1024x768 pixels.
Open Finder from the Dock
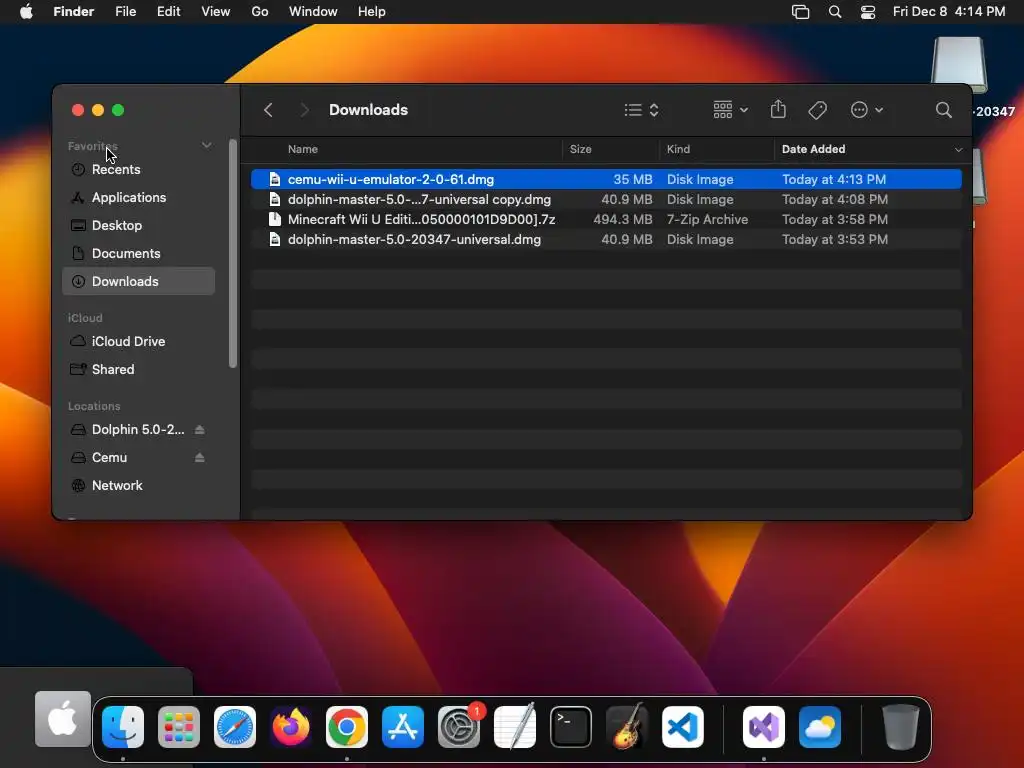click(x=123, y=726)
